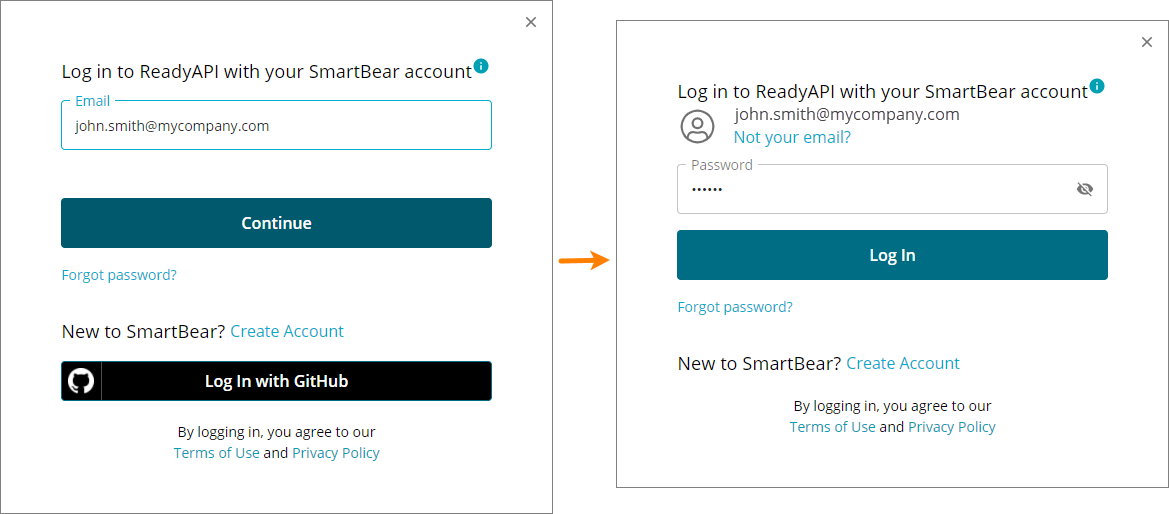Image resolution: width=1169 pixels, height=514 pixels.
Task: Open Privacy Policy in right dialog
Action: point(952,427)
